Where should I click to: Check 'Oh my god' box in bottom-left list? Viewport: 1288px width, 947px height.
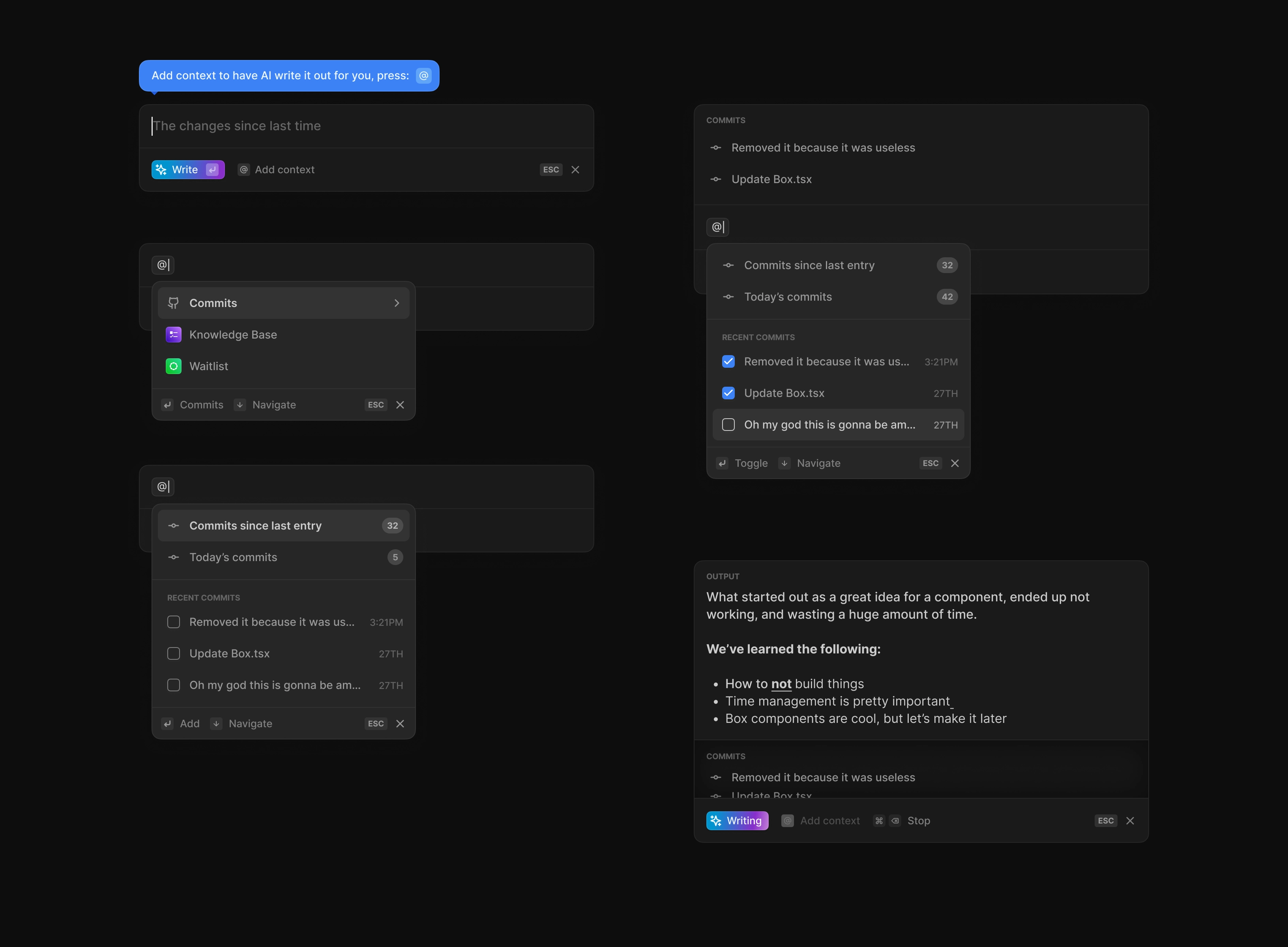pyautogui.click(x=174, y=685)
